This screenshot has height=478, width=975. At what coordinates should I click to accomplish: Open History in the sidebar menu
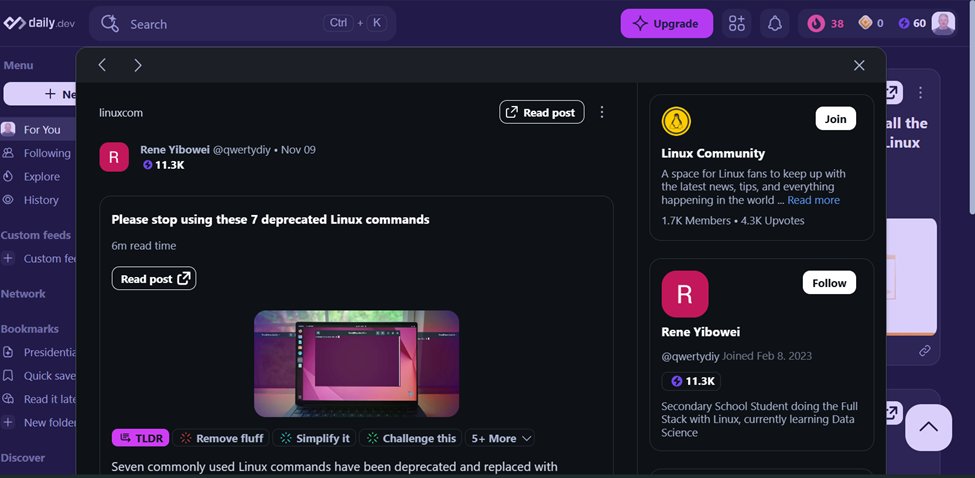[x=37, y=200]
